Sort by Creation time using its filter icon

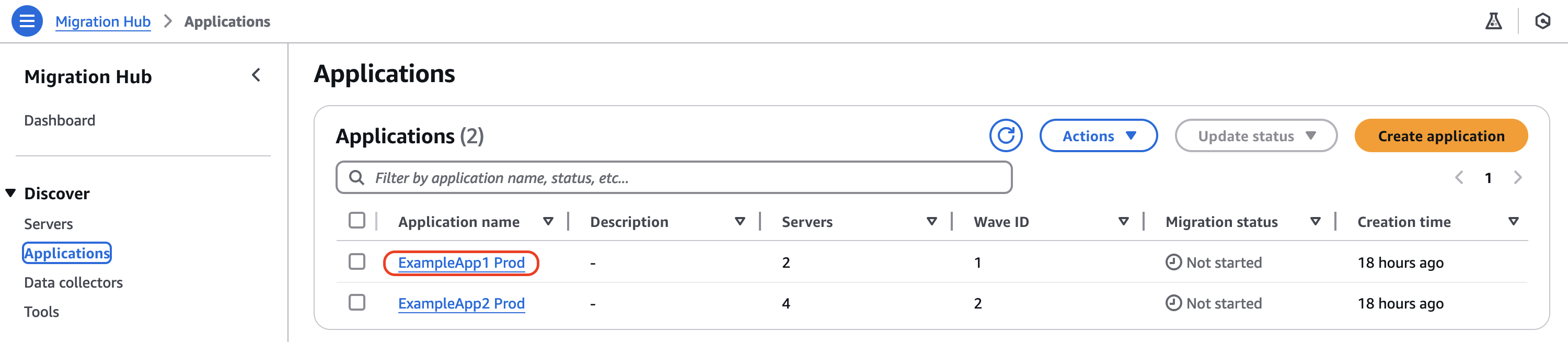click(x=1514, y=222)
